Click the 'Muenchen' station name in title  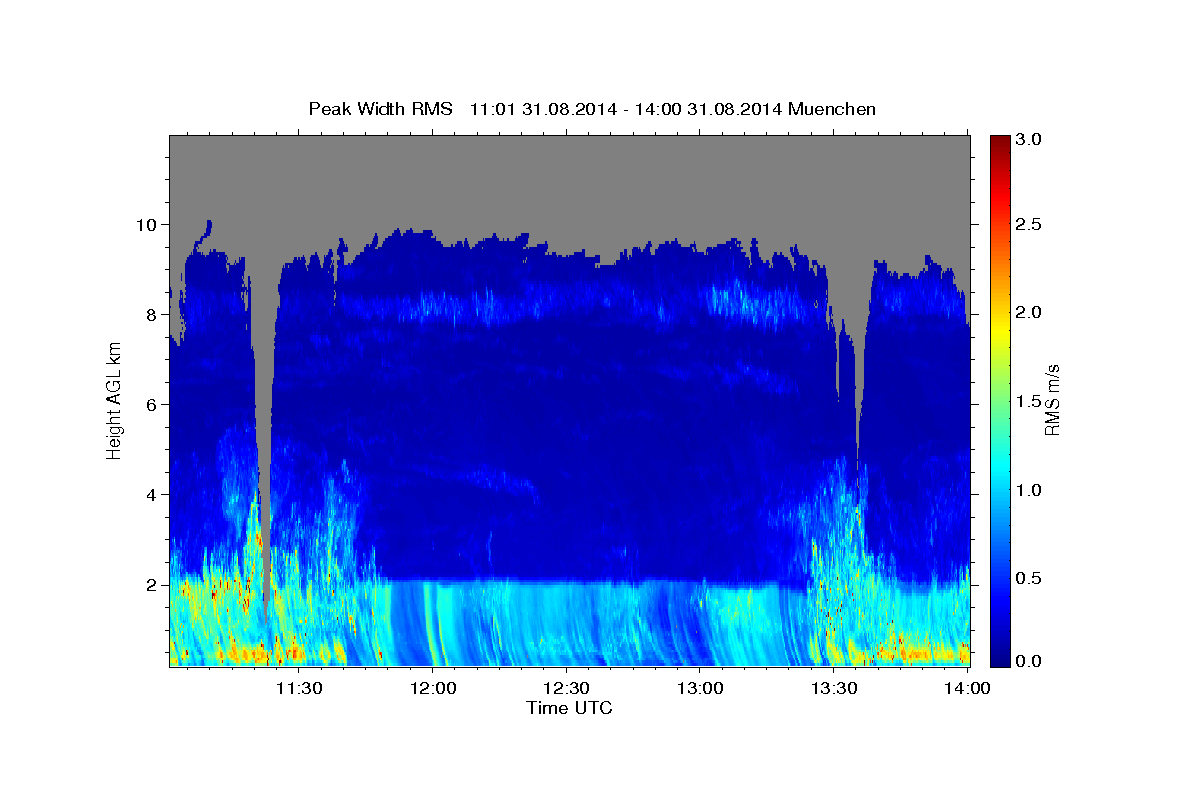coord(832,109)
